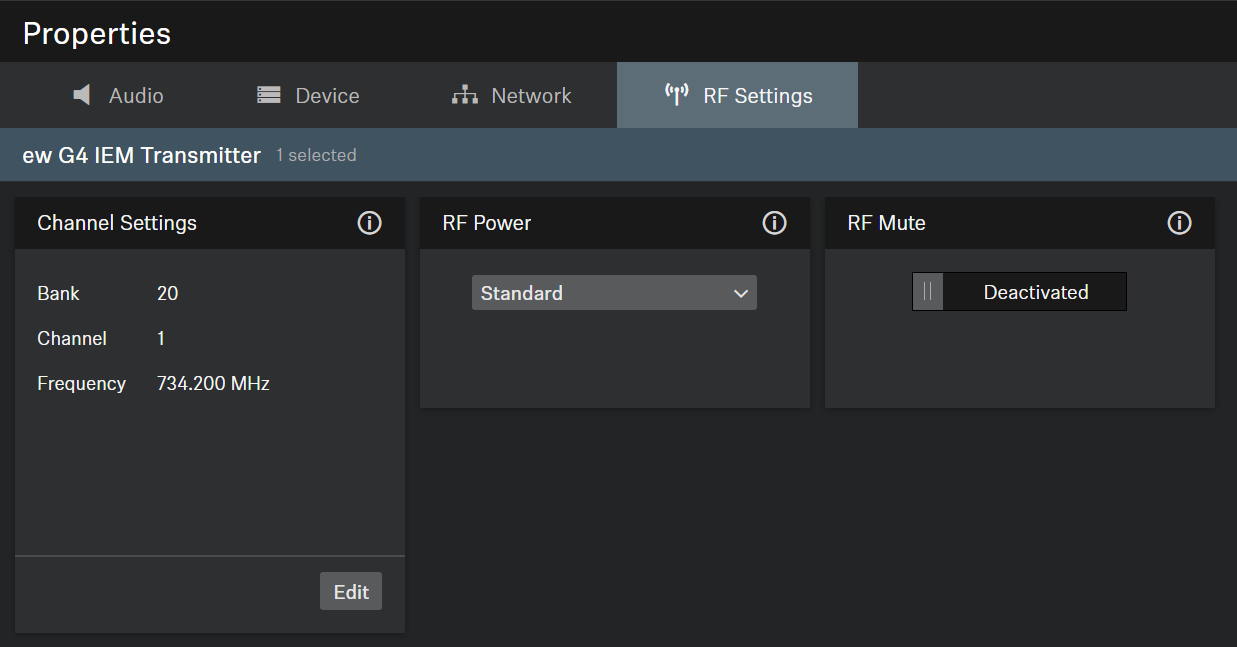Click the ew G4 IEM Transmitter header

pos(141,155)
